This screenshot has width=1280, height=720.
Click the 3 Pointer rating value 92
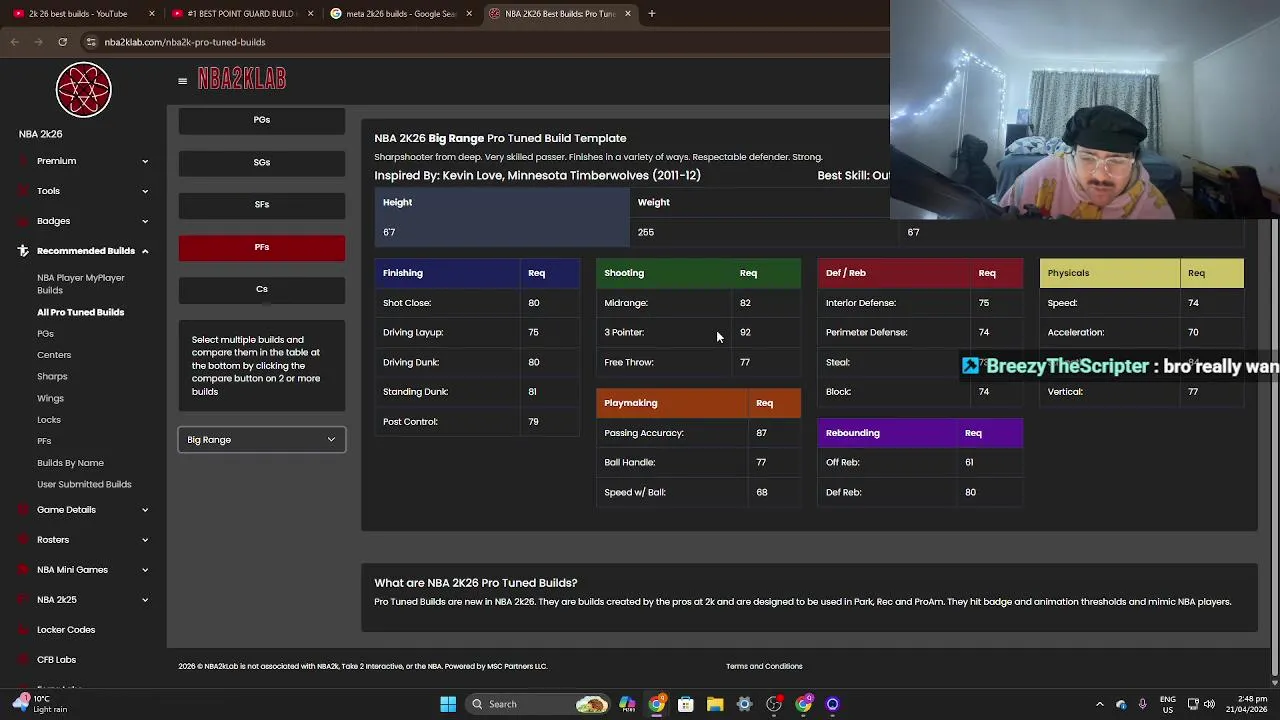tap(745, 332)
